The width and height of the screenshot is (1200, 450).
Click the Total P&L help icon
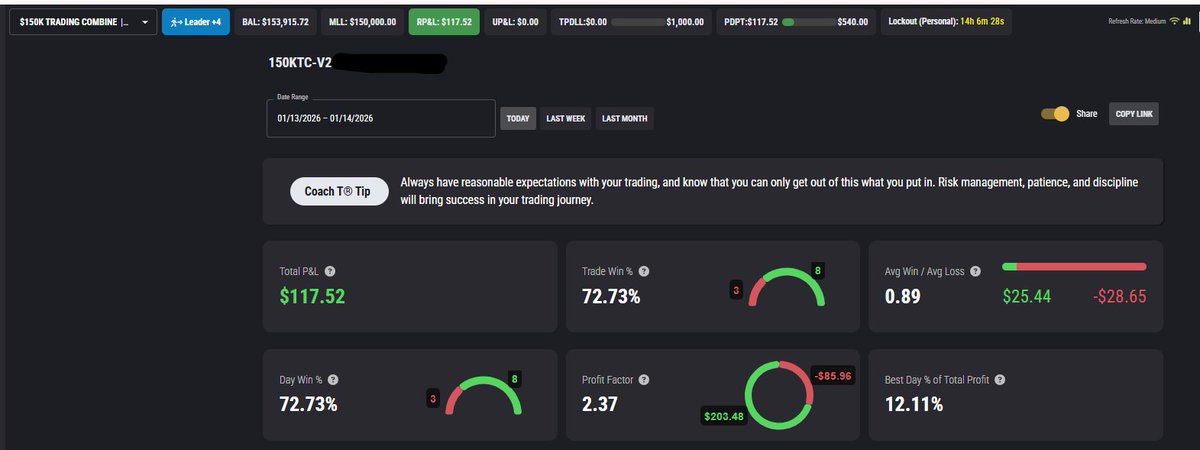tap(330, 271)
